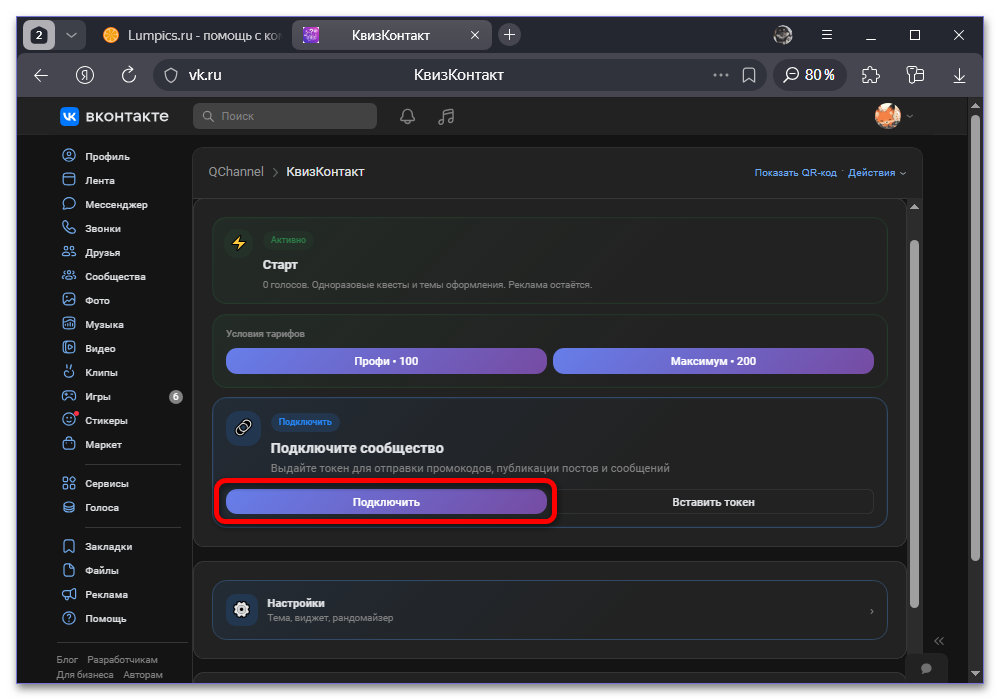Select the КвизКонтакт browser tab
Image resolution: width=1000 pixels, height=700 pixels.
391,35
